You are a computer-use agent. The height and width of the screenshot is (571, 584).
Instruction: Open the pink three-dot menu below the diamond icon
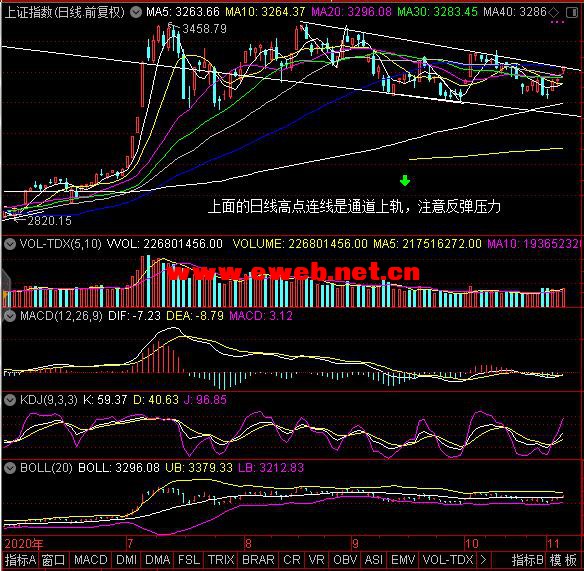pos(557,22)
